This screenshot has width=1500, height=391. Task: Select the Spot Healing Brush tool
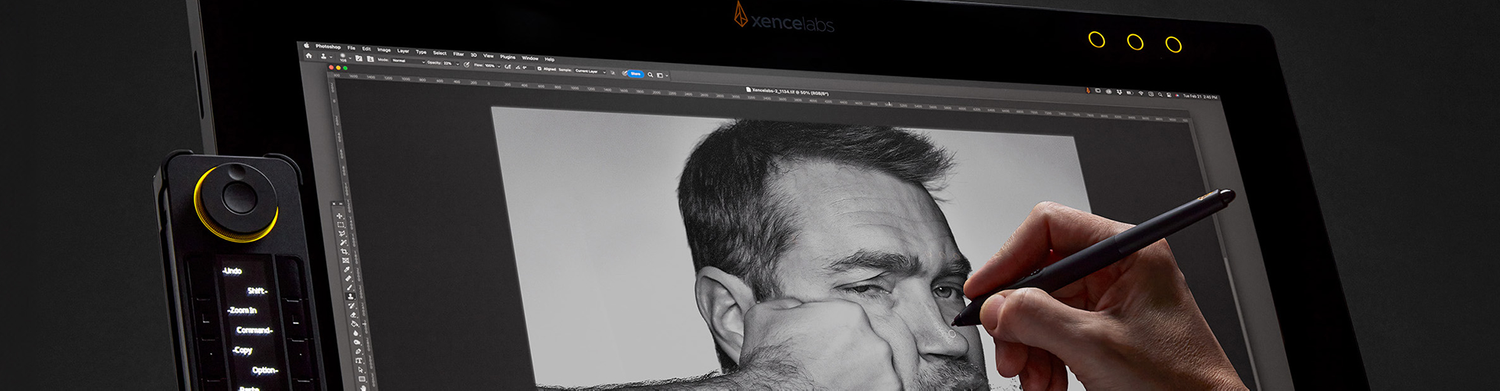pyautogui.click(x=349, y=277)
